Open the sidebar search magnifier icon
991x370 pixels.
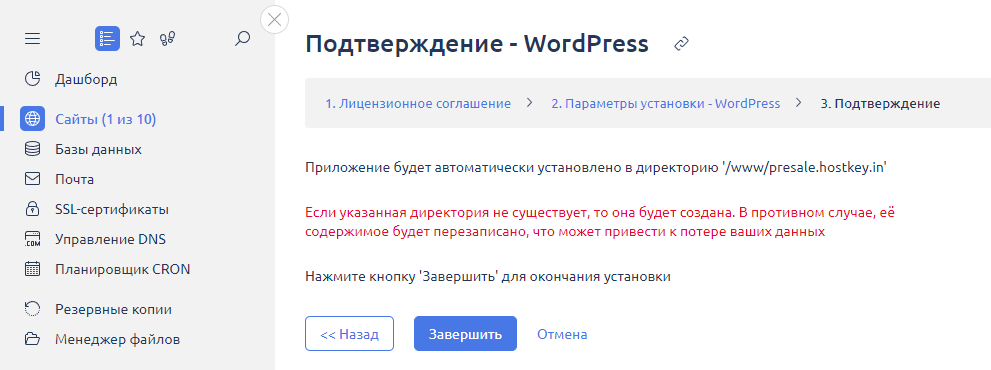[242, 39]
